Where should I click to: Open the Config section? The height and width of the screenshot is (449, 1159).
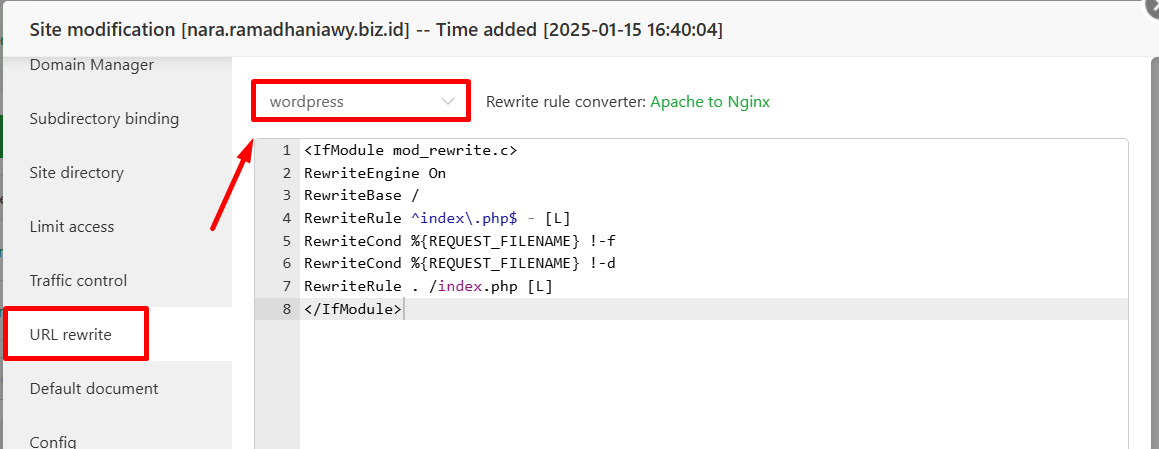52,442
